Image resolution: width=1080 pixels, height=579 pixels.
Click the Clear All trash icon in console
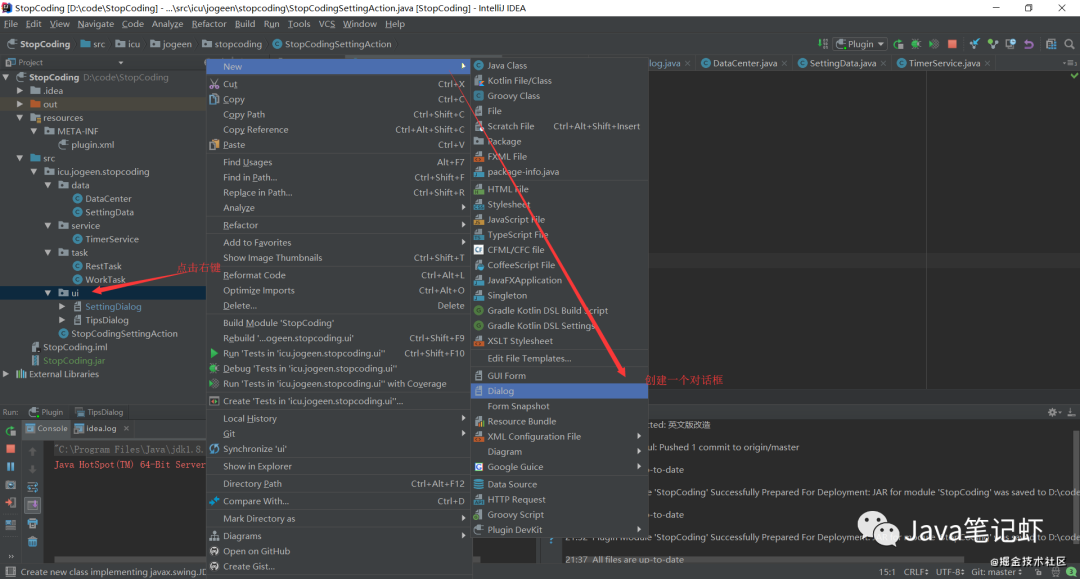(32, 542)
